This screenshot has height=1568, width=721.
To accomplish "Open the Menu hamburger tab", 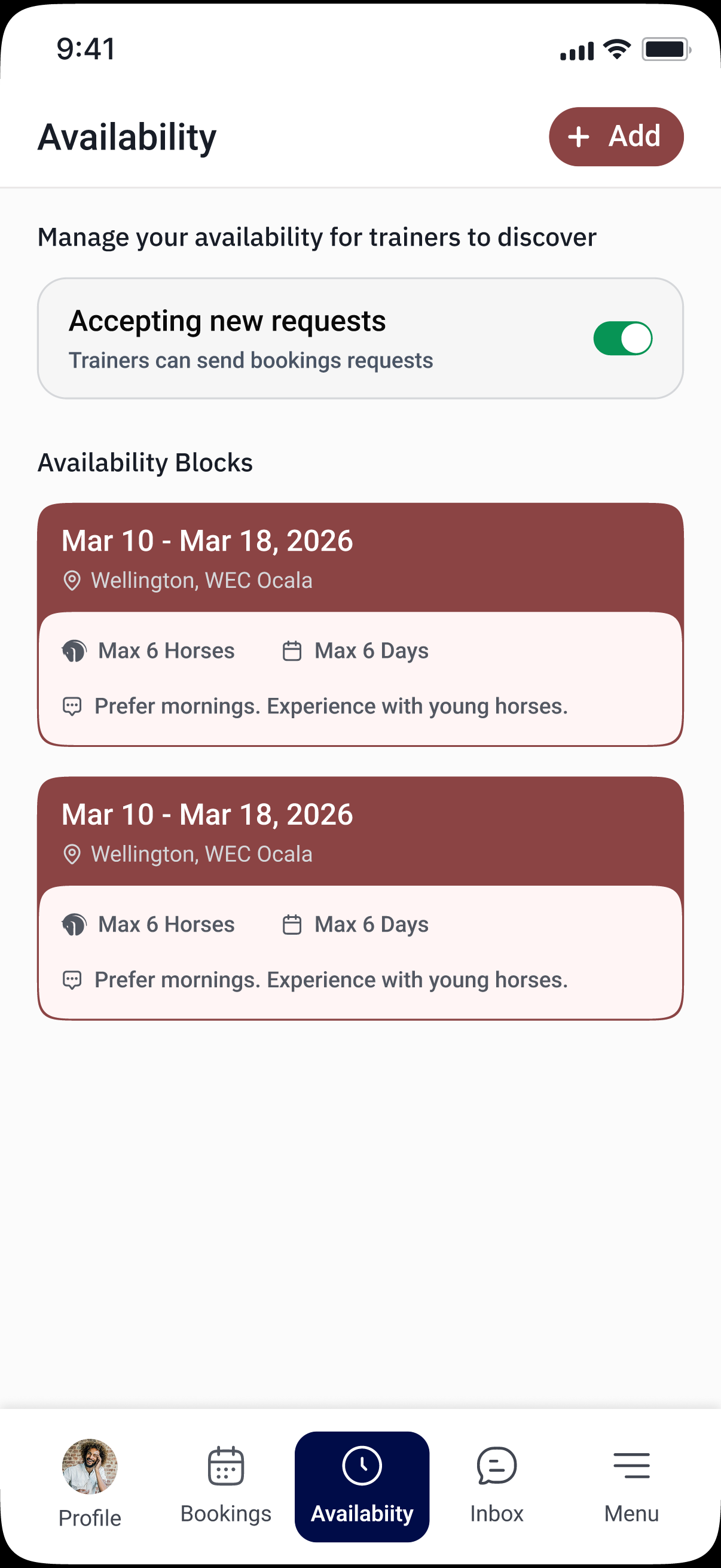I will pyautogui.click(x=631, y=1486).
